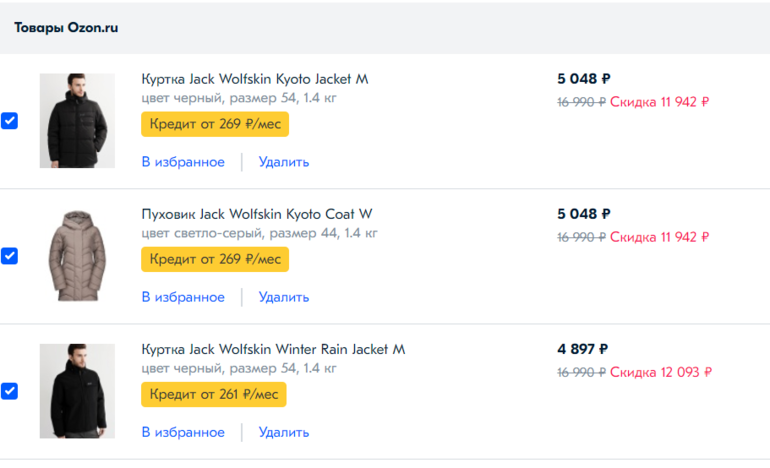Open the black Kyoto Jacket M product photo
The image size is (770, 468).
point(77,120)
